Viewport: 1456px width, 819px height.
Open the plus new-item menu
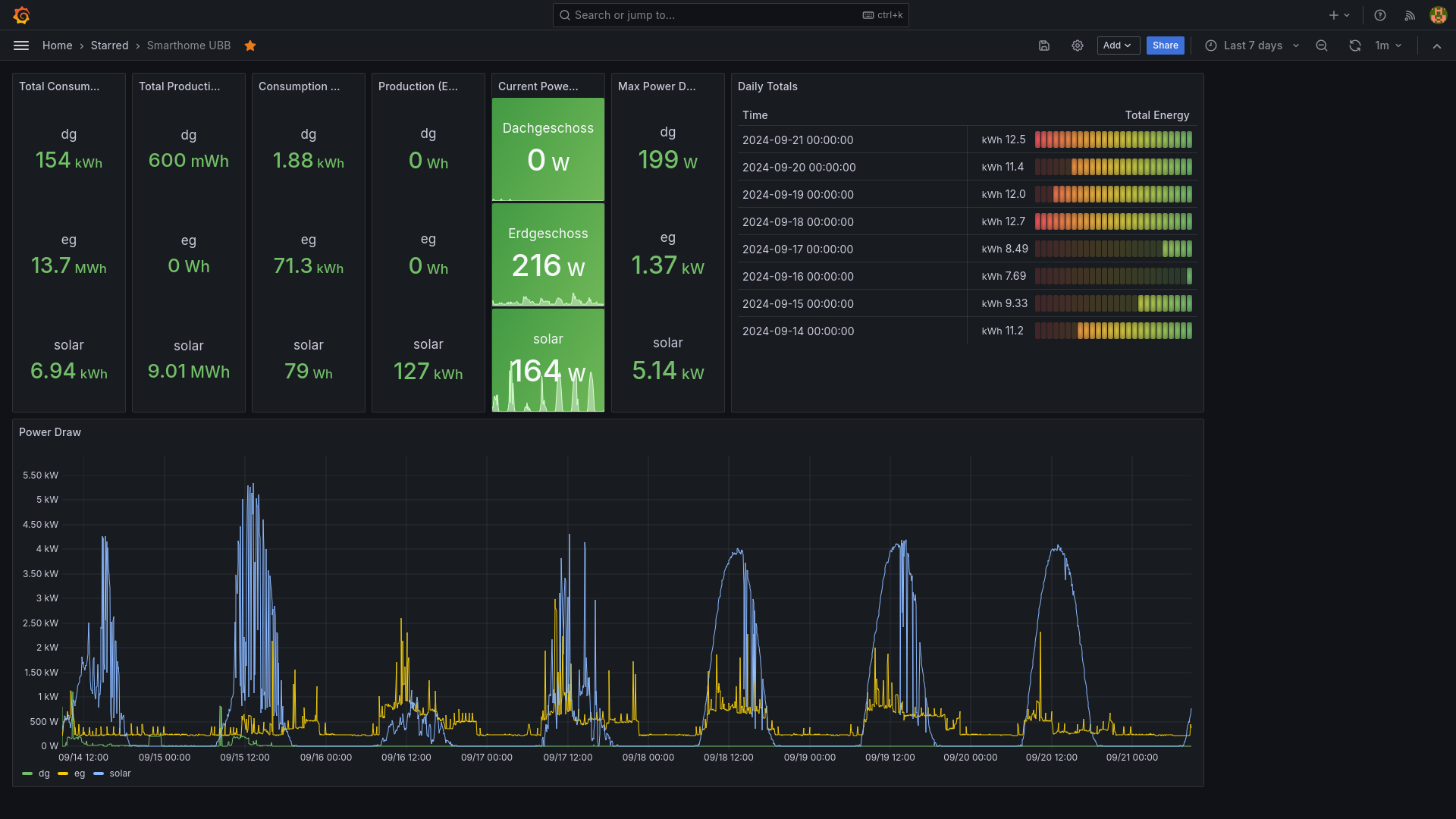point(1339,15)
